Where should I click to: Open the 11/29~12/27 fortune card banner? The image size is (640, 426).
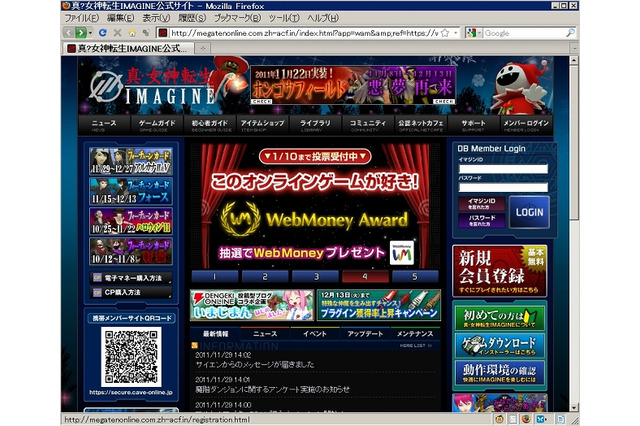point(131,161)
